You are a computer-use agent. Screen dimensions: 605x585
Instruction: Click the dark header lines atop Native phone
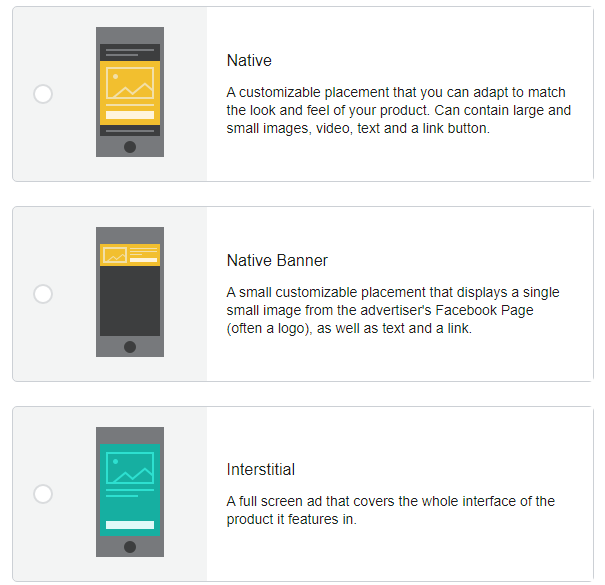(x=130, y=52)
